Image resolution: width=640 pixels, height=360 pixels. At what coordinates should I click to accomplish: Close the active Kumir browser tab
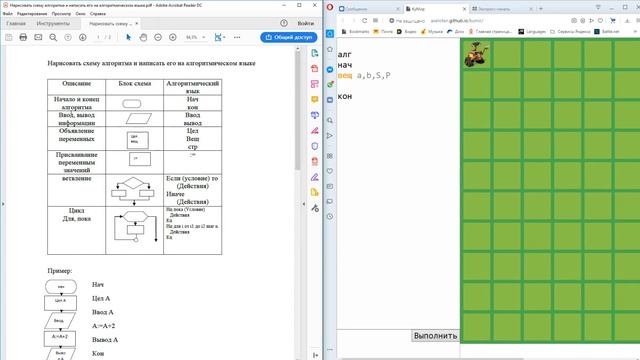tap(464, 9)
